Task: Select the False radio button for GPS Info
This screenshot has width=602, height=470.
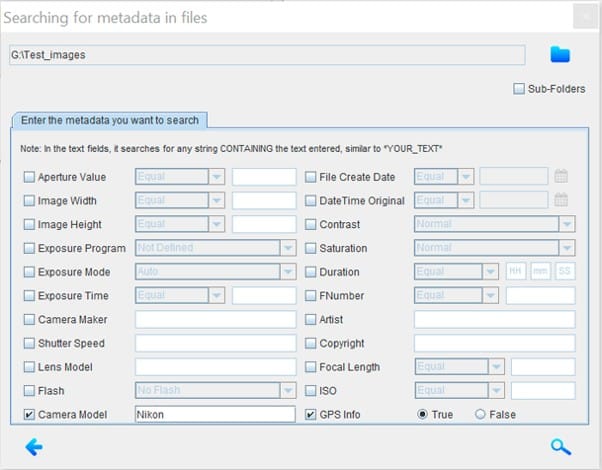Action: click(x=481, y=414)
